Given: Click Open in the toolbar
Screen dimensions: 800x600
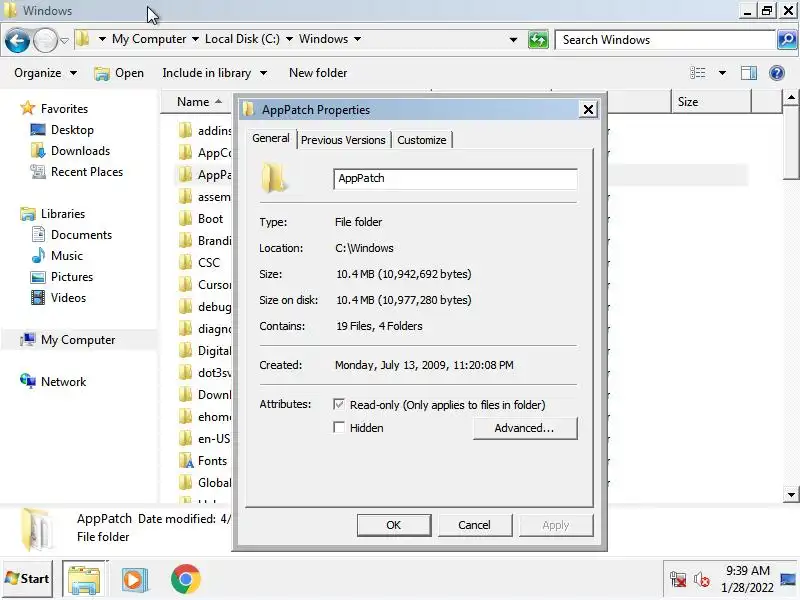Looking at the screenshot, I should [x=119, y=73].
